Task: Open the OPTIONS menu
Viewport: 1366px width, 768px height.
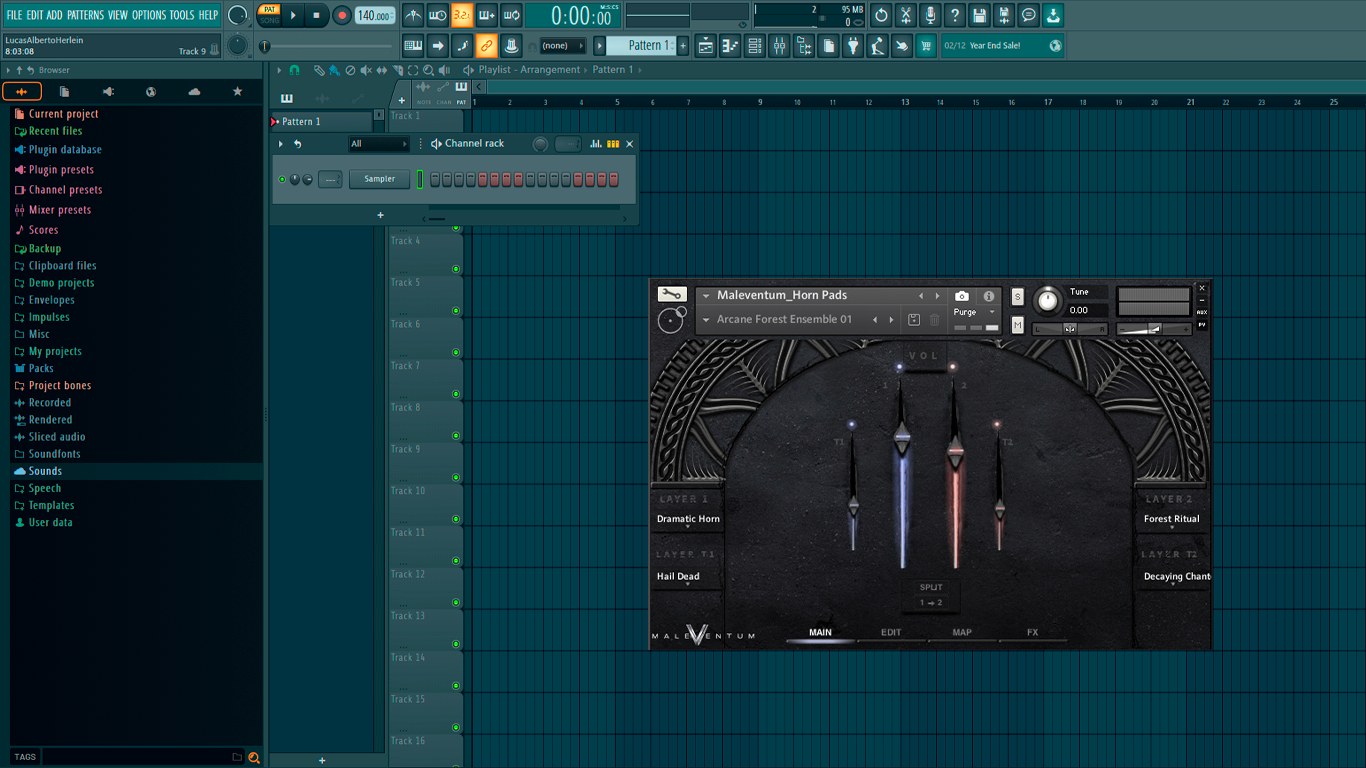Action: 149,15
